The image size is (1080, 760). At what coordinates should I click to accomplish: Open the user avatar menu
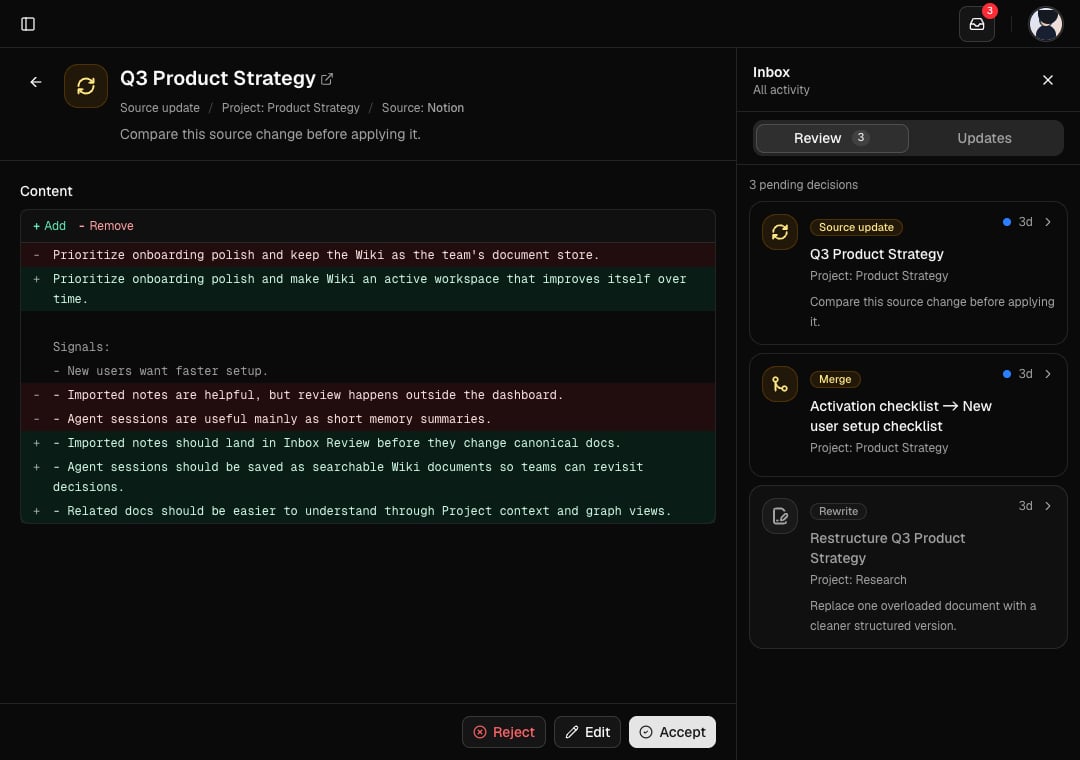(x=1045, y=24)
